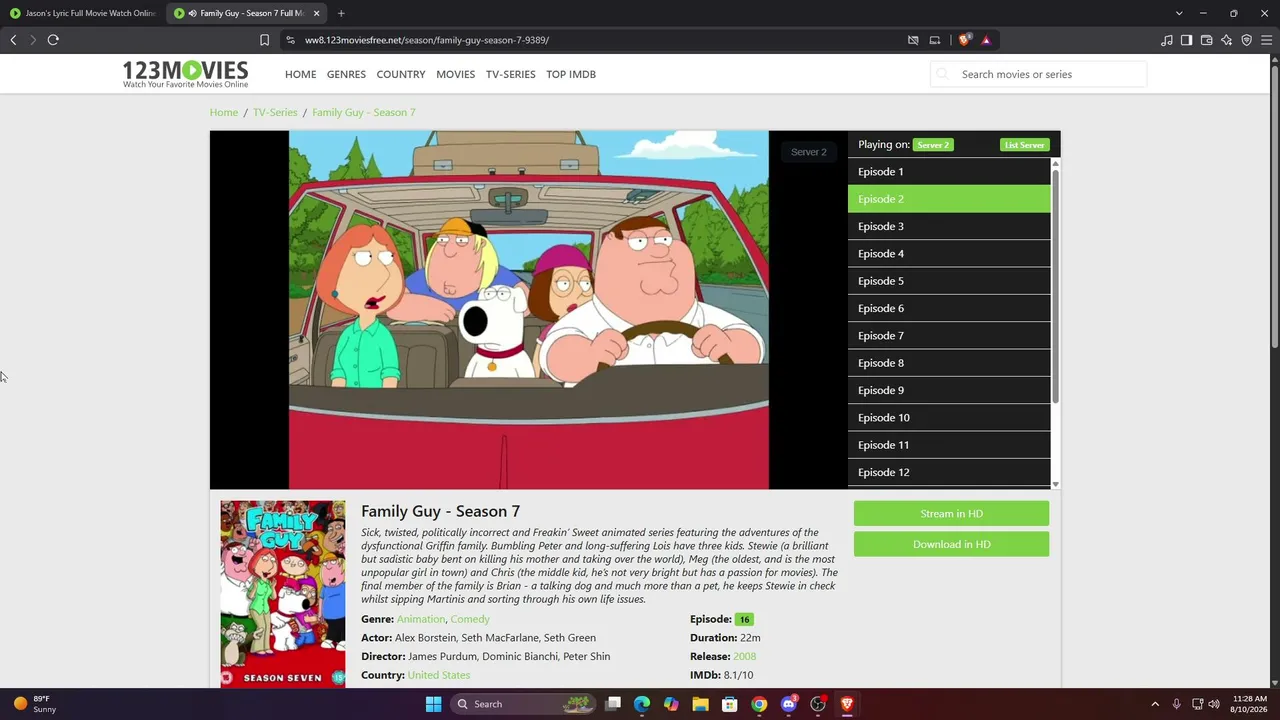Screen dimensions: 1280x720
Task: Go back with the browser back arrow
Action: (13, 40)
